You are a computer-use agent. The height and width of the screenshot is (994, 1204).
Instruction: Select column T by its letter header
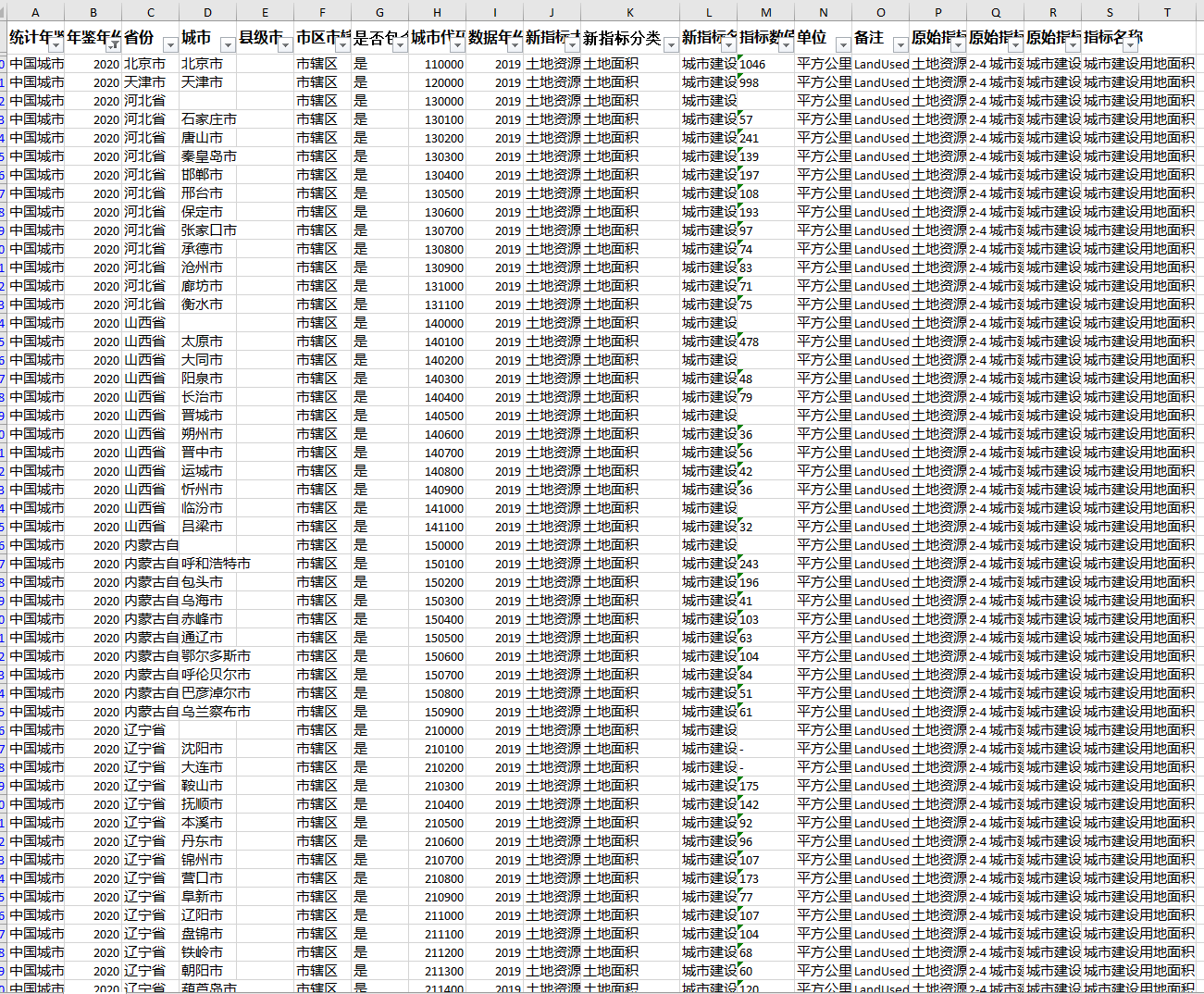point(1168,12)
